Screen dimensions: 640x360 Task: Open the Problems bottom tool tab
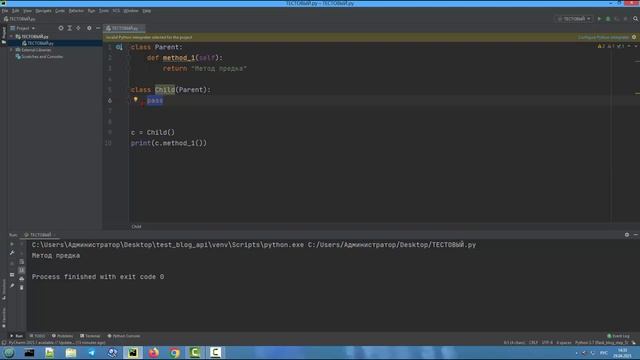tap(62, 336)
